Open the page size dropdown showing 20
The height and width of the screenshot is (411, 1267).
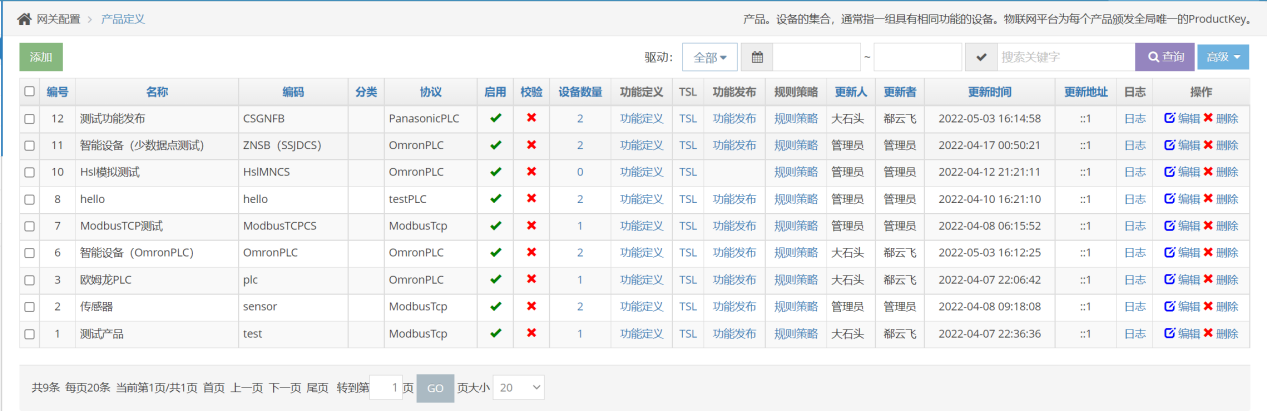coord(518,387)
